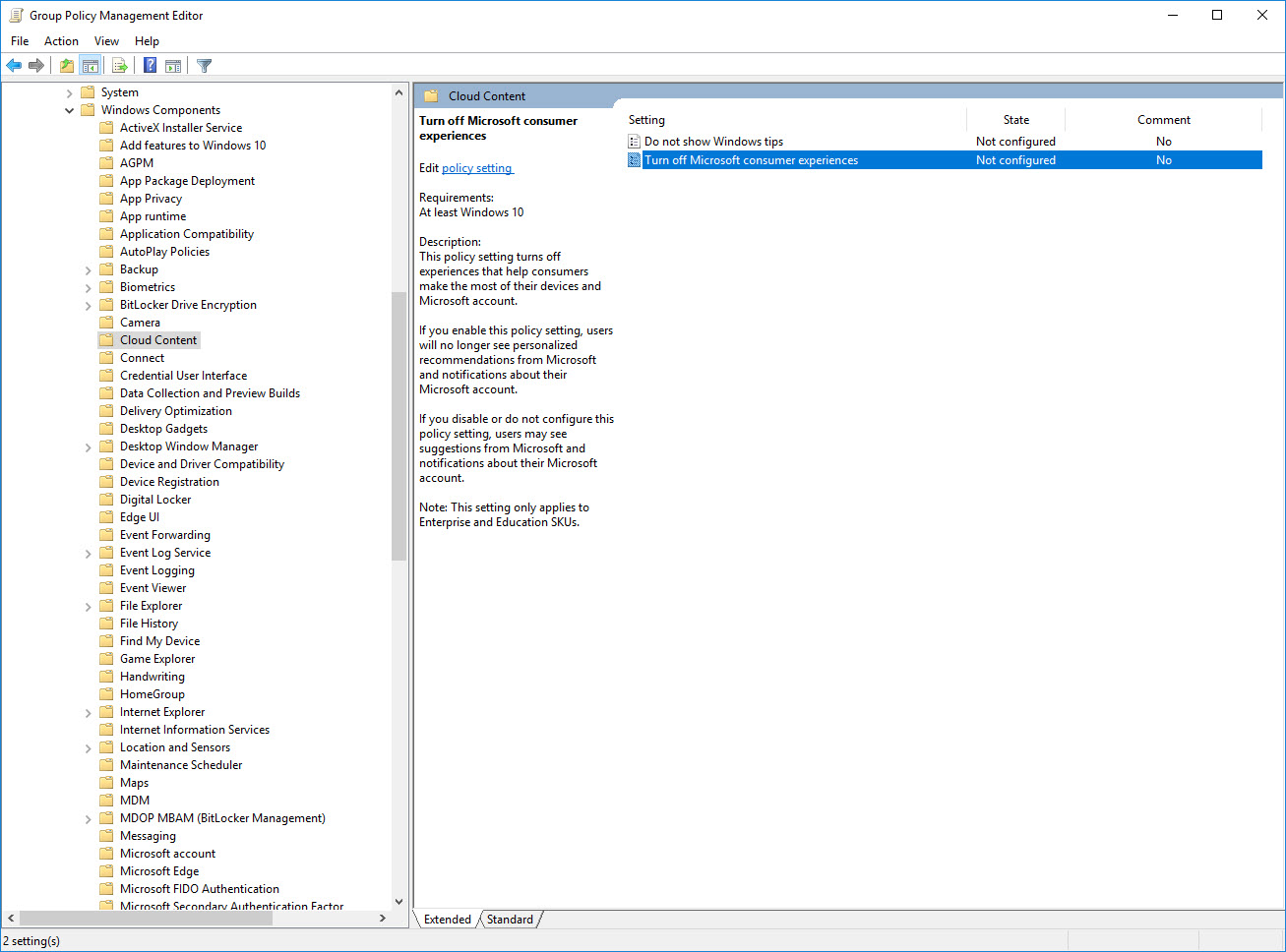Select the Cloud Content tree item
Viewport: 1286px width, 952px height.
(x=158, y=340)
